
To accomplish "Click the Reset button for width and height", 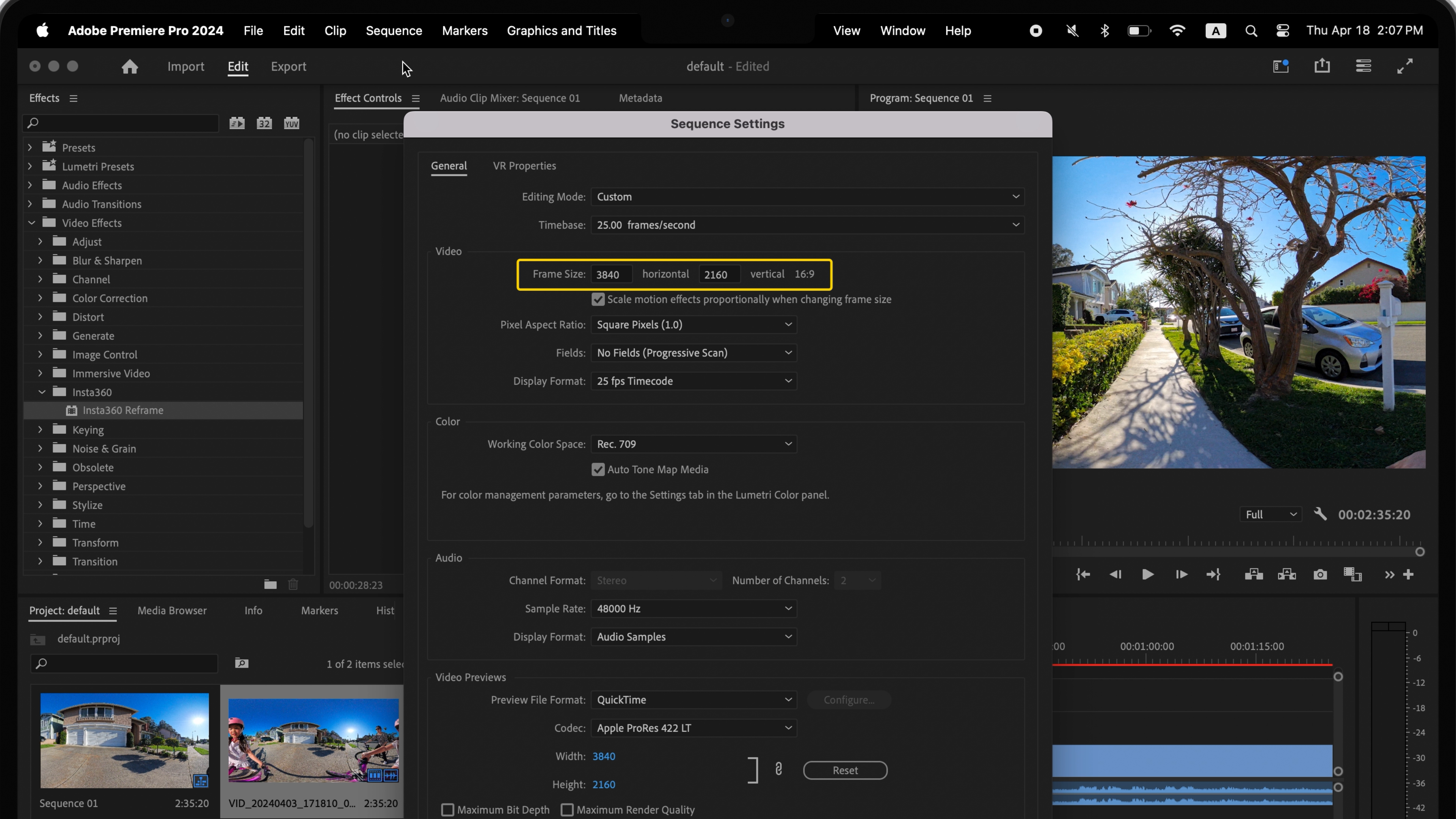I will [x=845, y=770].
